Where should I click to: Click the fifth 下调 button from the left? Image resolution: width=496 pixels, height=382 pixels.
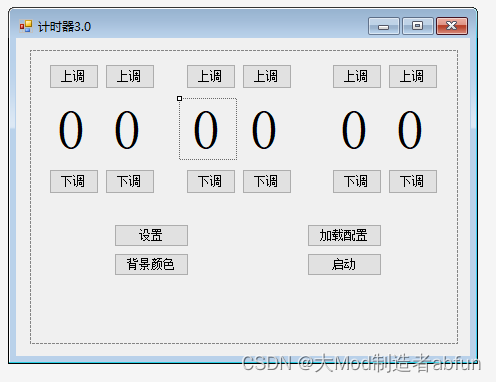(357, 181)
